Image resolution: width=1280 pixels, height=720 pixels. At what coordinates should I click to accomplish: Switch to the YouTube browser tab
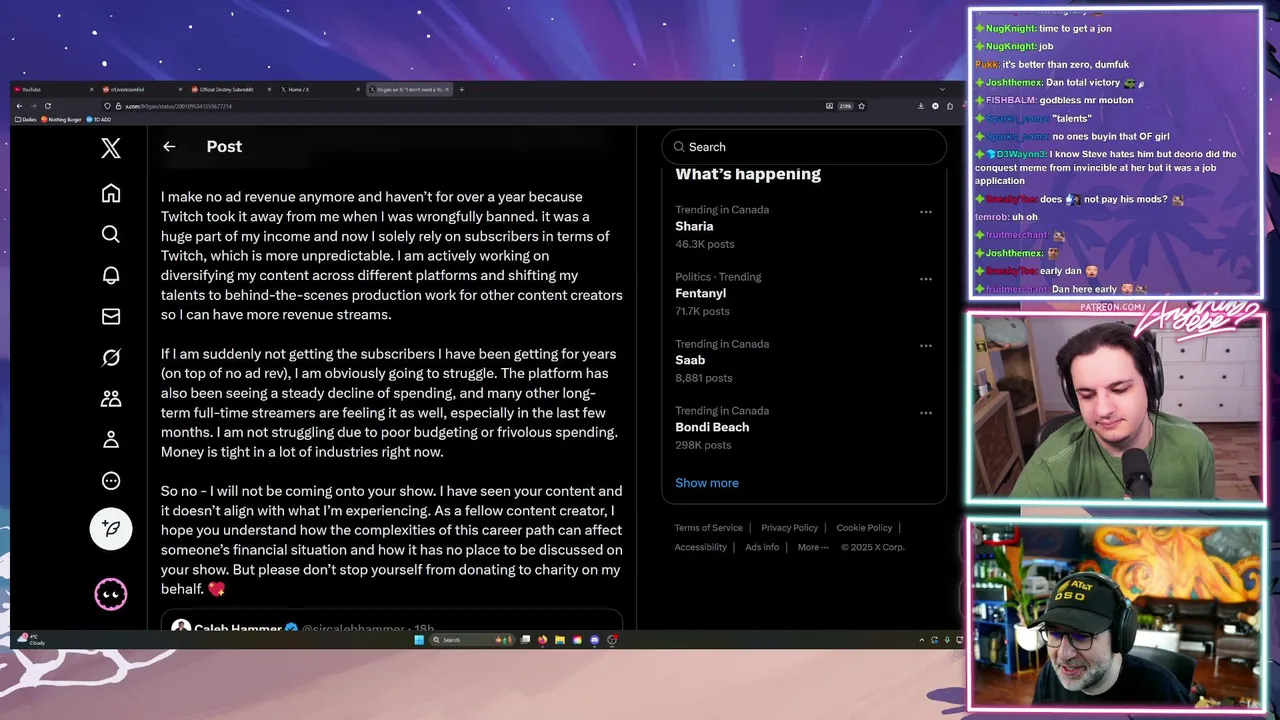[x=52, y=89]
